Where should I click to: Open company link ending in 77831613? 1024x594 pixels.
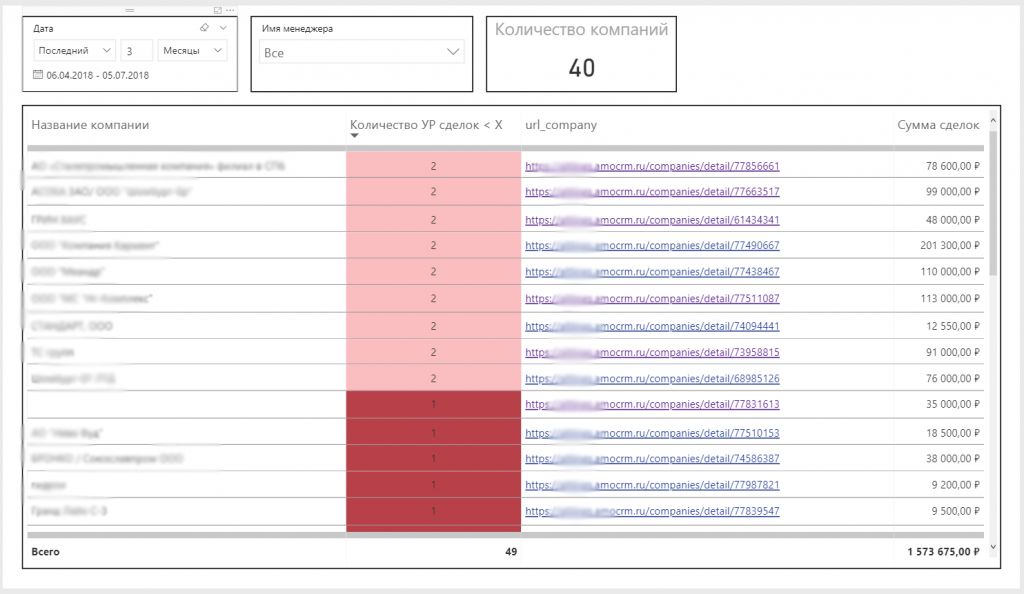coord(652,404)
